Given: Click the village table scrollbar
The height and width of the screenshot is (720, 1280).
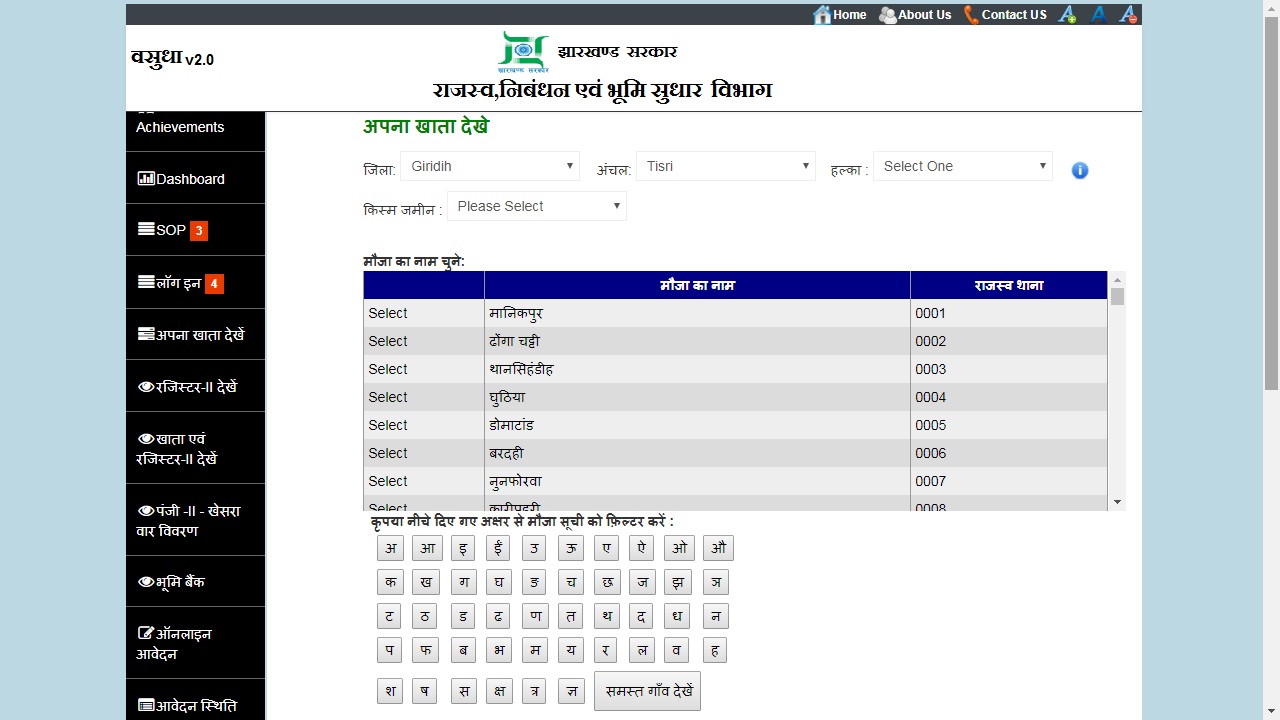Looking at the screenshot, I should pyautogui.click(x=1117, y=297).
